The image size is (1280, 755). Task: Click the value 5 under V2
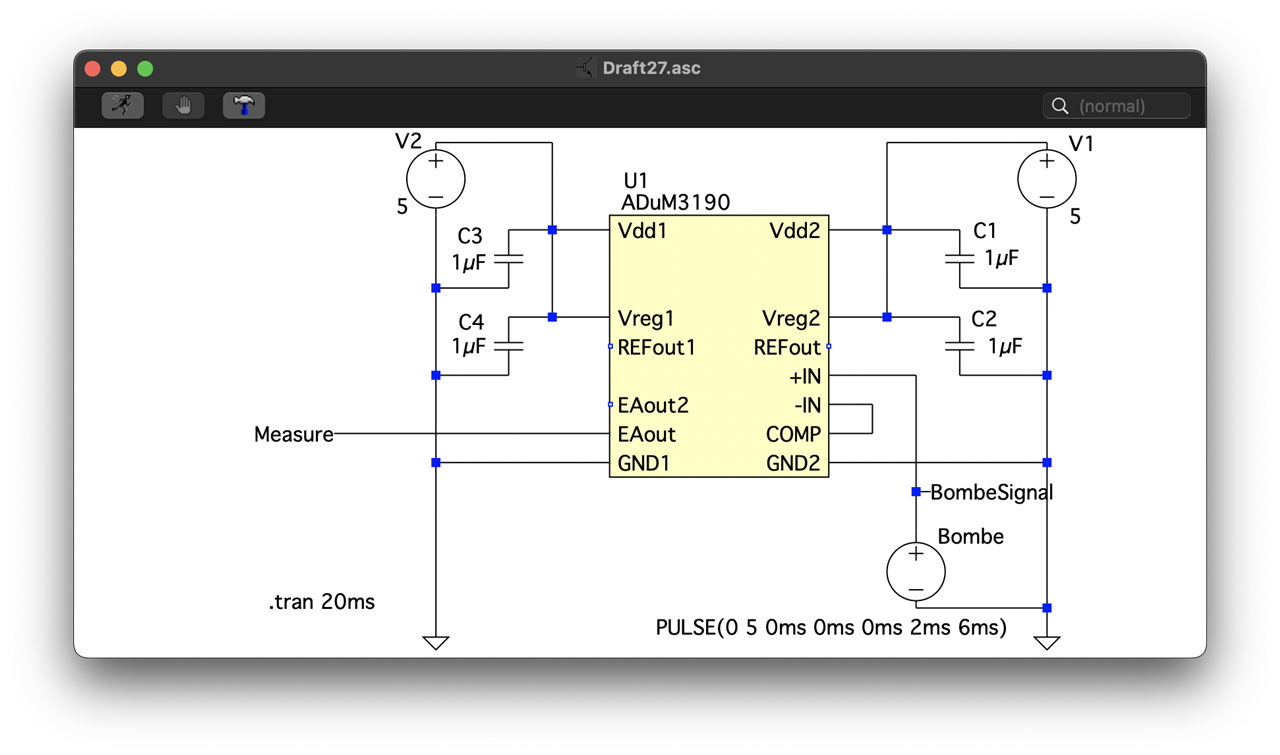402,207
